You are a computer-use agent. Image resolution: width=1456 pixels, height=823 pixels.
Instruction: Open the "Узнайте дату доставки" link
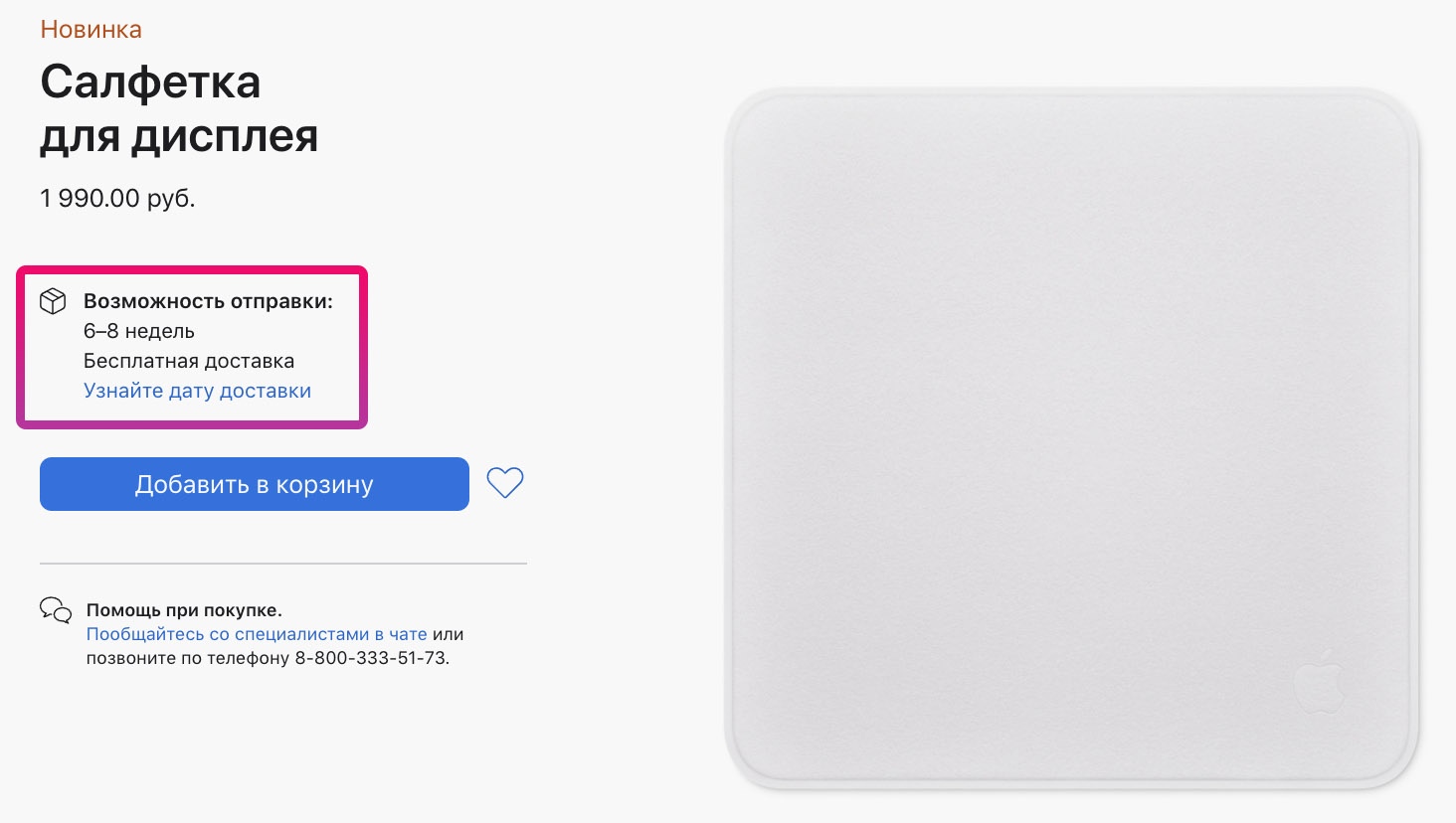[197, 391]
